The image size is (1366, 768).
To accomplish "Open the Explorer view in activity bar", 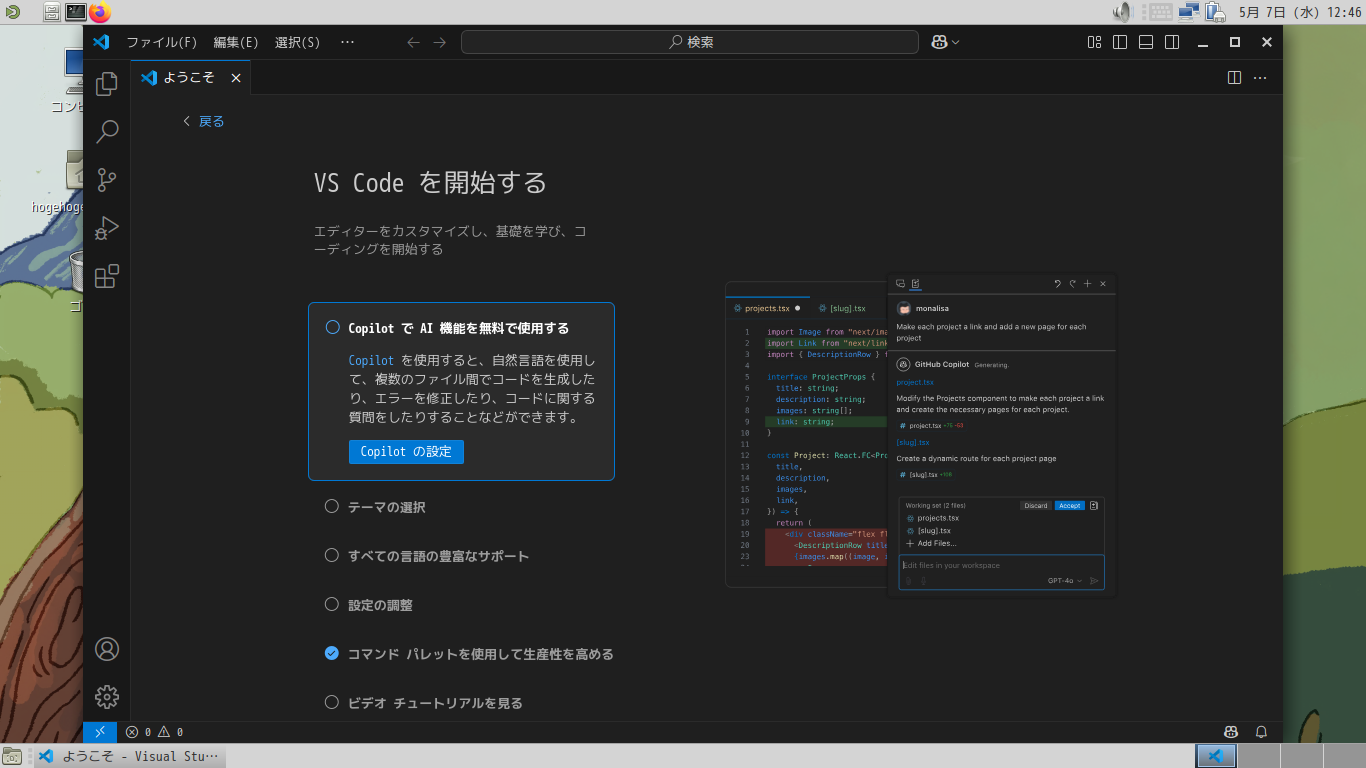I will (x=107, y=84).
